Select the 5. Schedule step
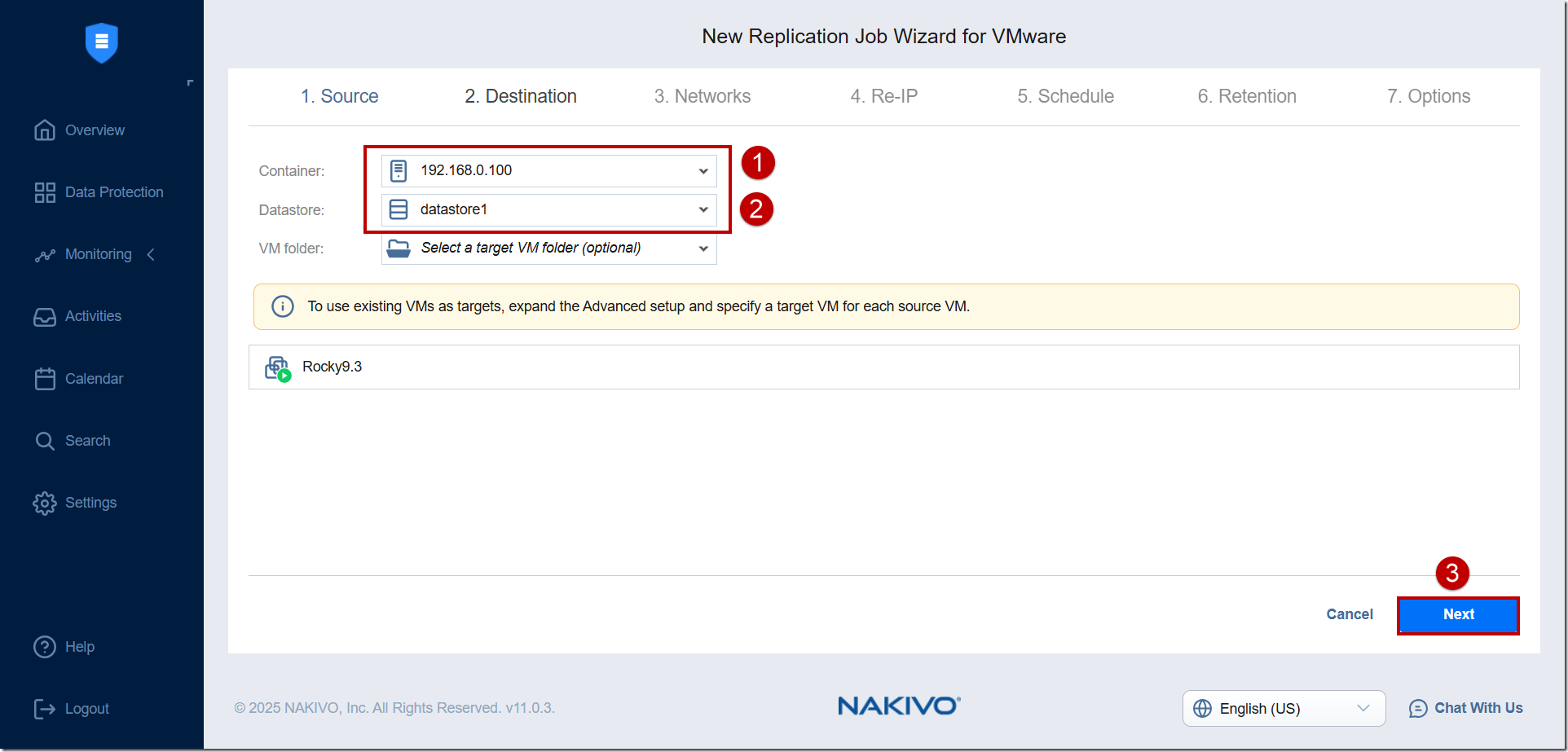The height and width of the screenshot is (752, 1568). click(1065, 96)
